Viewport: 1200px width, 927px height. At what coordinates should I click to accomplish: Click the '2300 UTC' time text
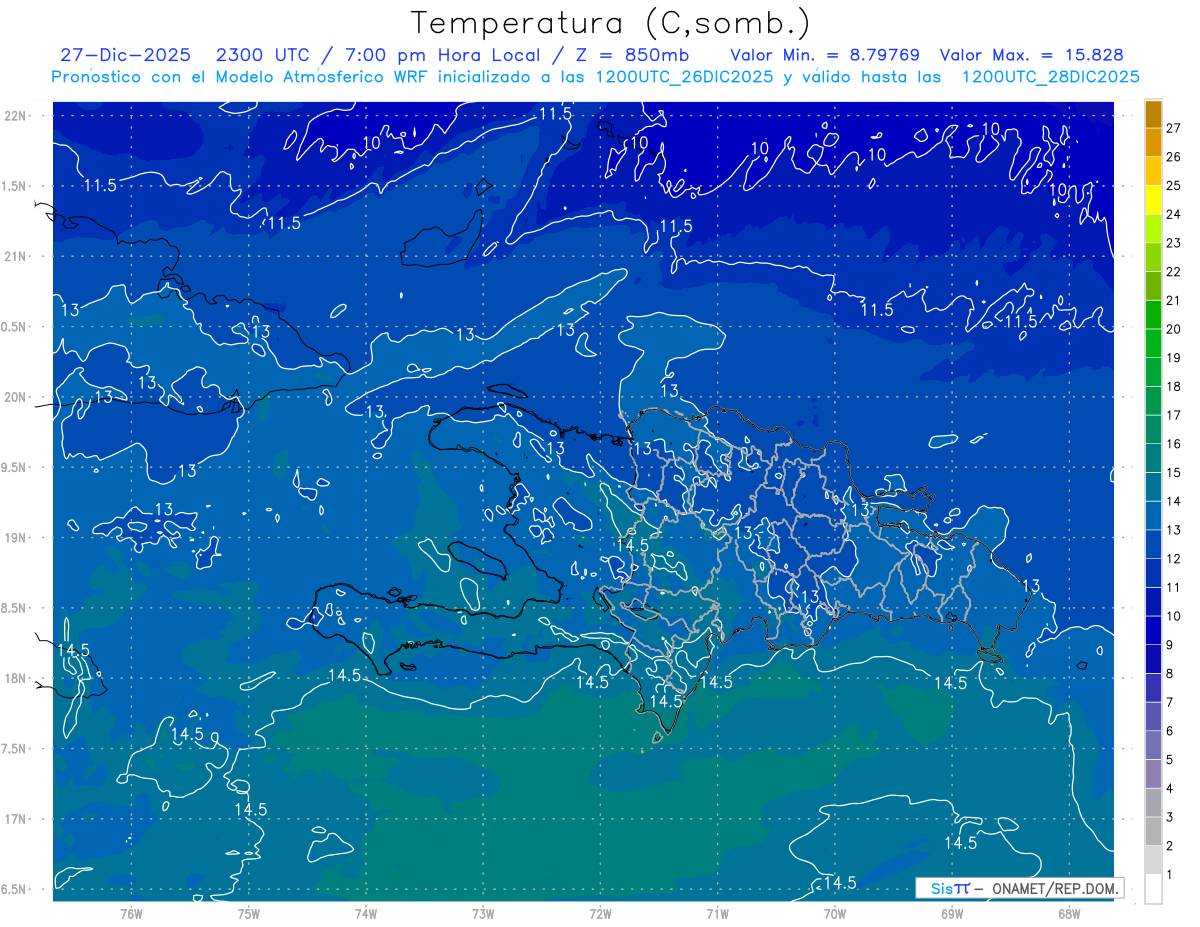[263, 55]
